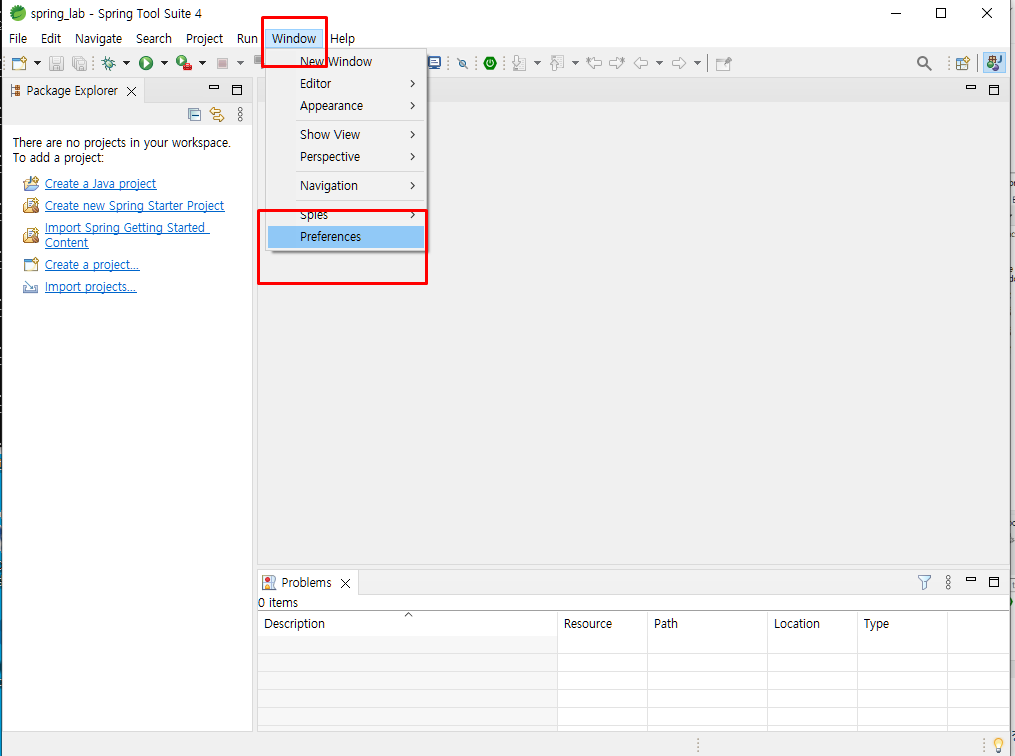Expand the Perspective submenu
The height and width of the screenshot is (756, 1015).
346,157
